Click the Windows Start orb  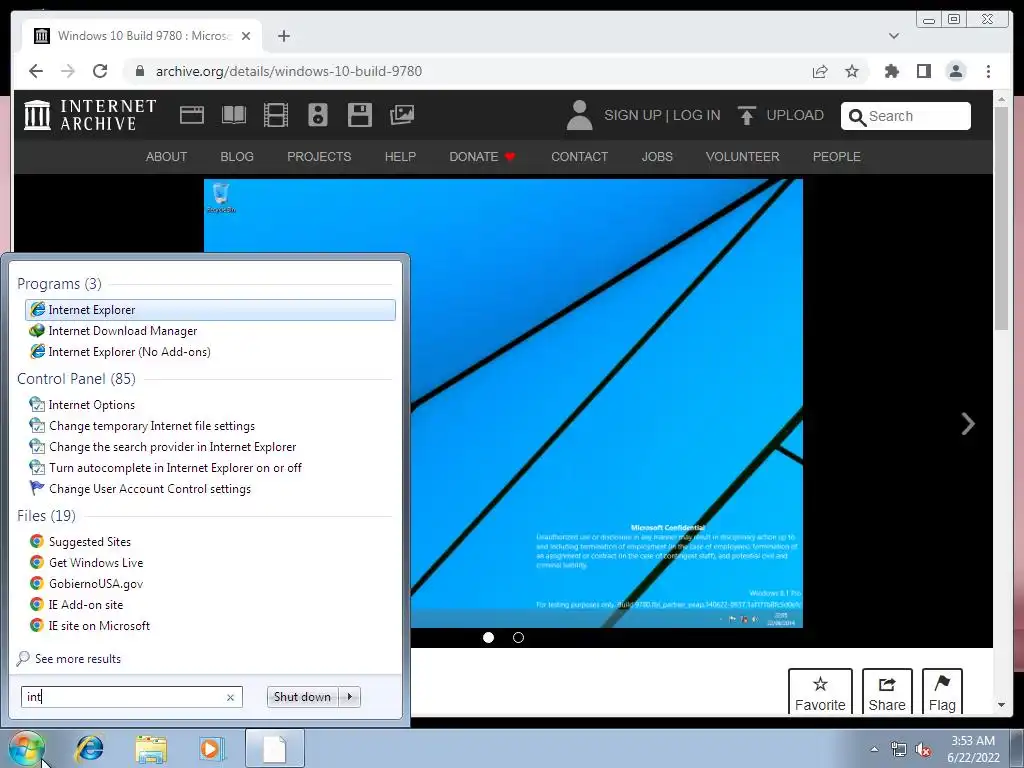pos(26,748)
